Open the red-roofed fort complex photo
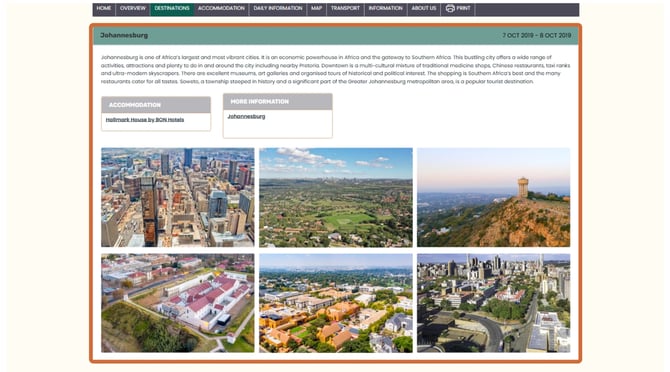The image size is (670, 372). (x=178, y=303)
